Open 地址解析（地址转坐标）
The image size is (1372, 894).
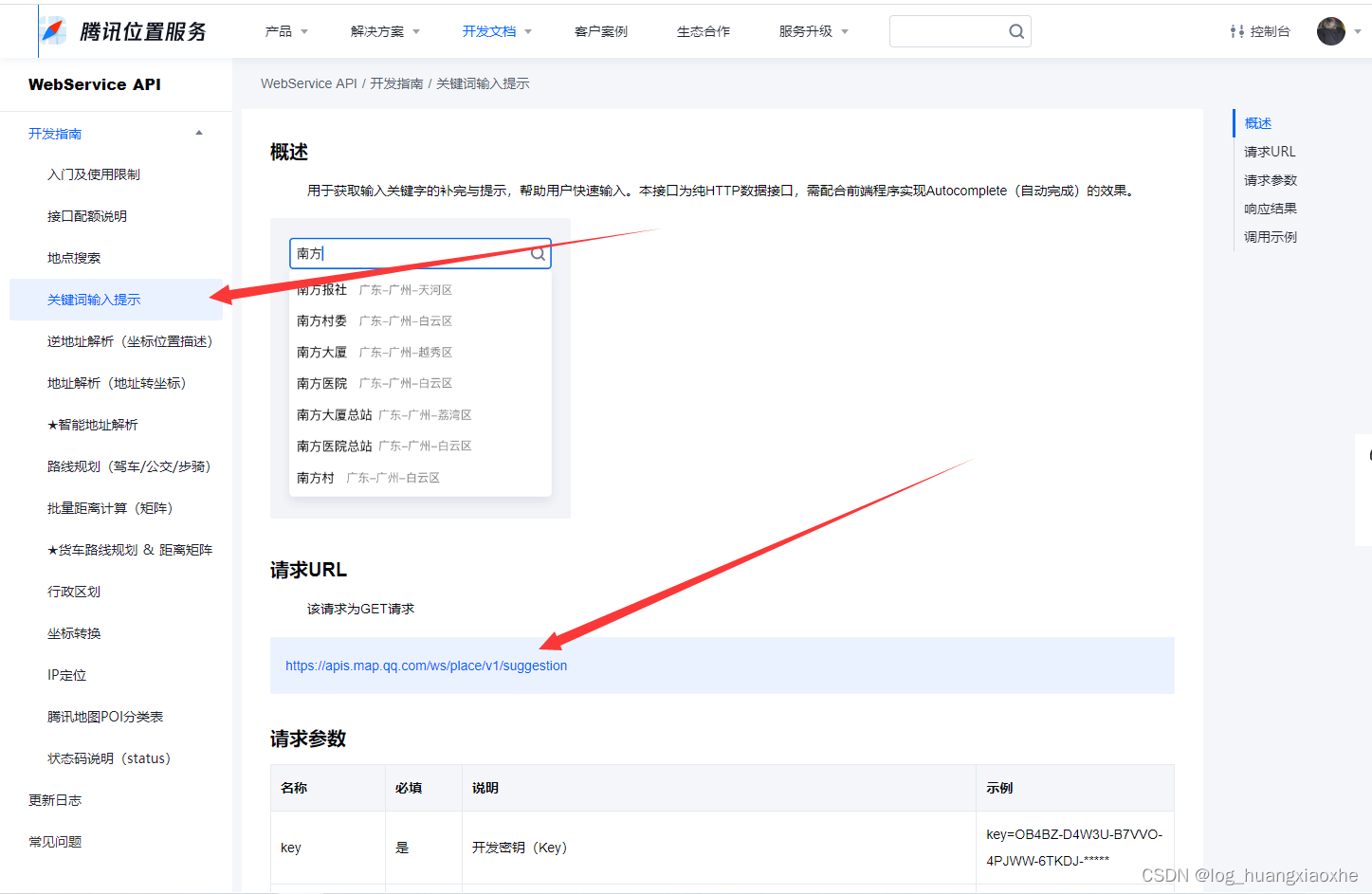click(117, 383)
